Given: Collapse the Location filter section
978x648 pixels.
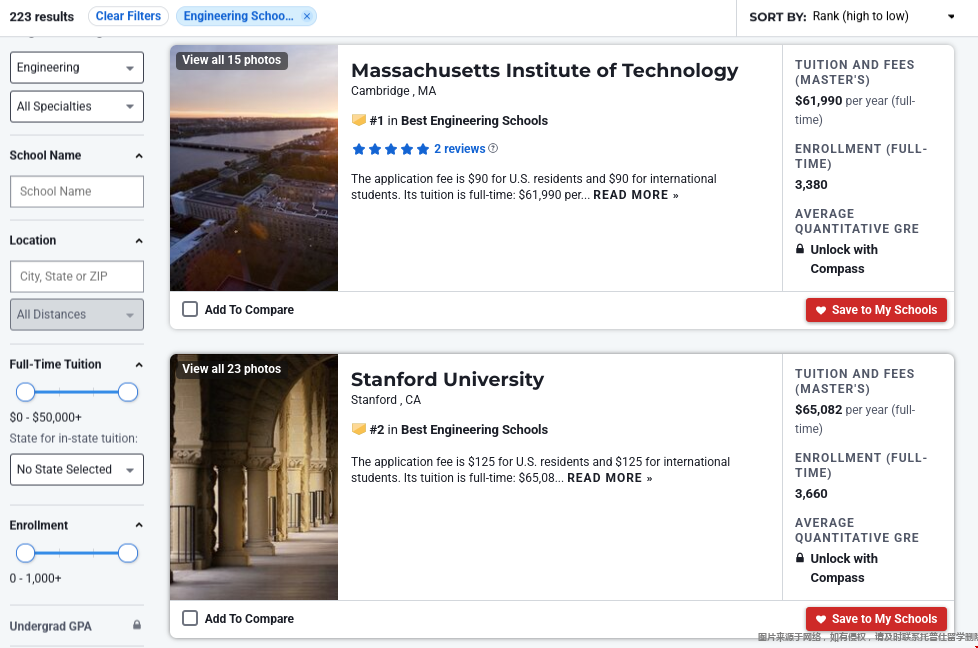Looking at the screenshot, I should point(139,241).
